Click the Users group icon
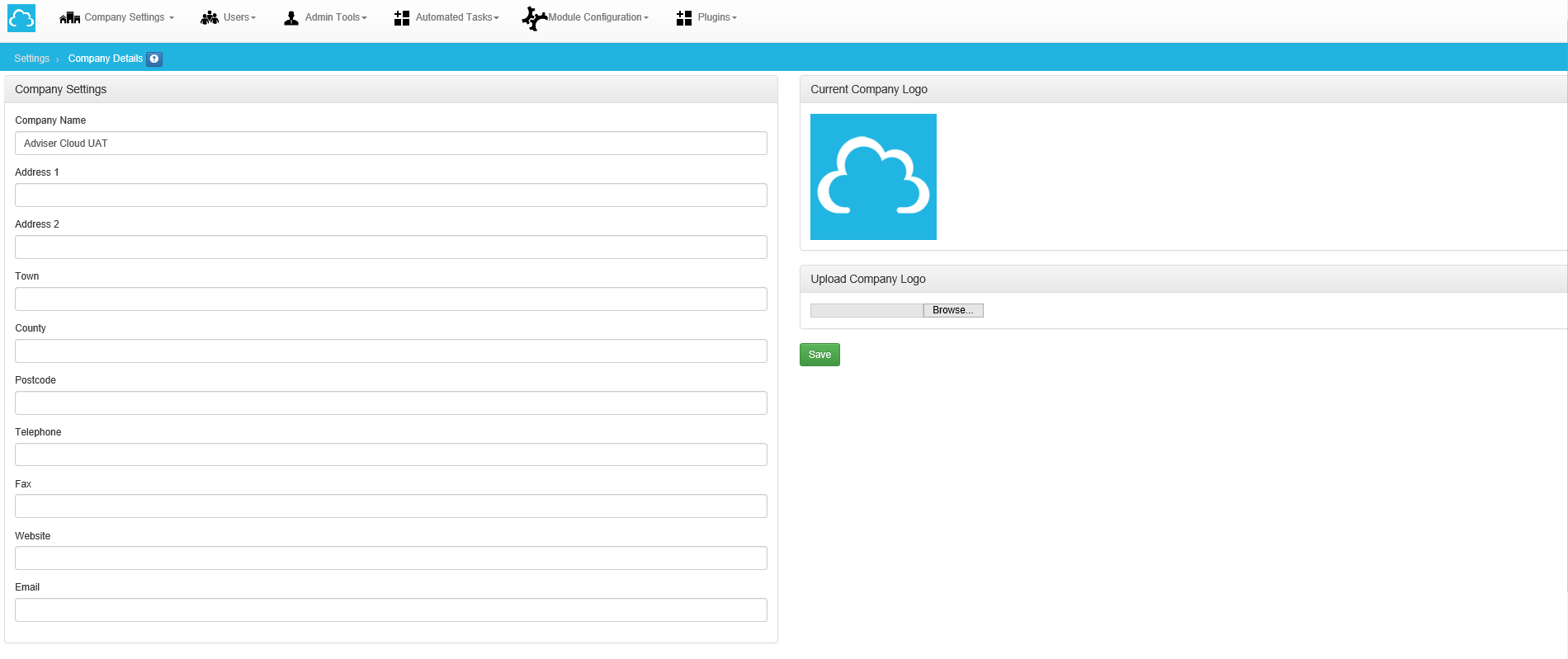The image size is (1568, 659). (x=210, y=17)
